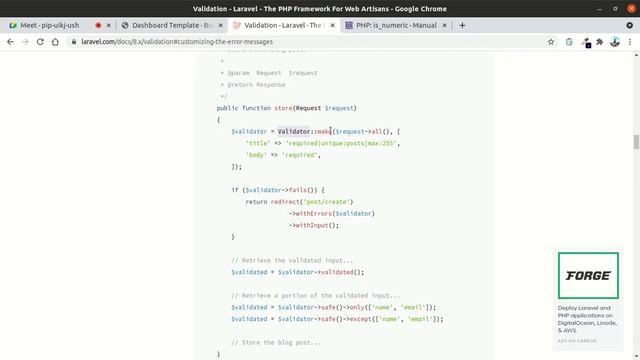Click "redirect('post/create')" code text
The height and width of the screenshot is (360, 640).
pyautogui.click(x=312, y=202)
